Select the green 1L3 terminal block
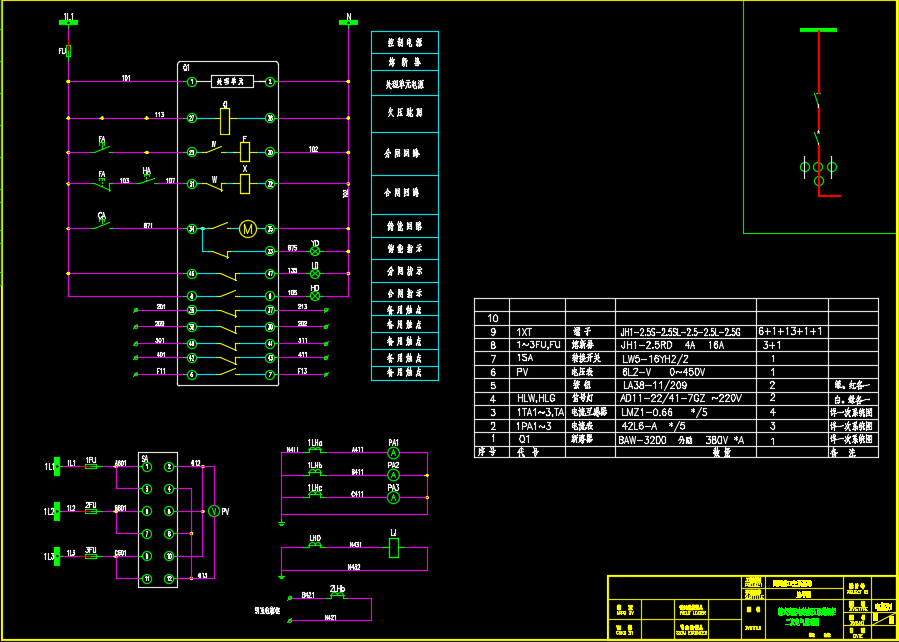The height and width of the screenshot is (642, 899). (57, 556)
